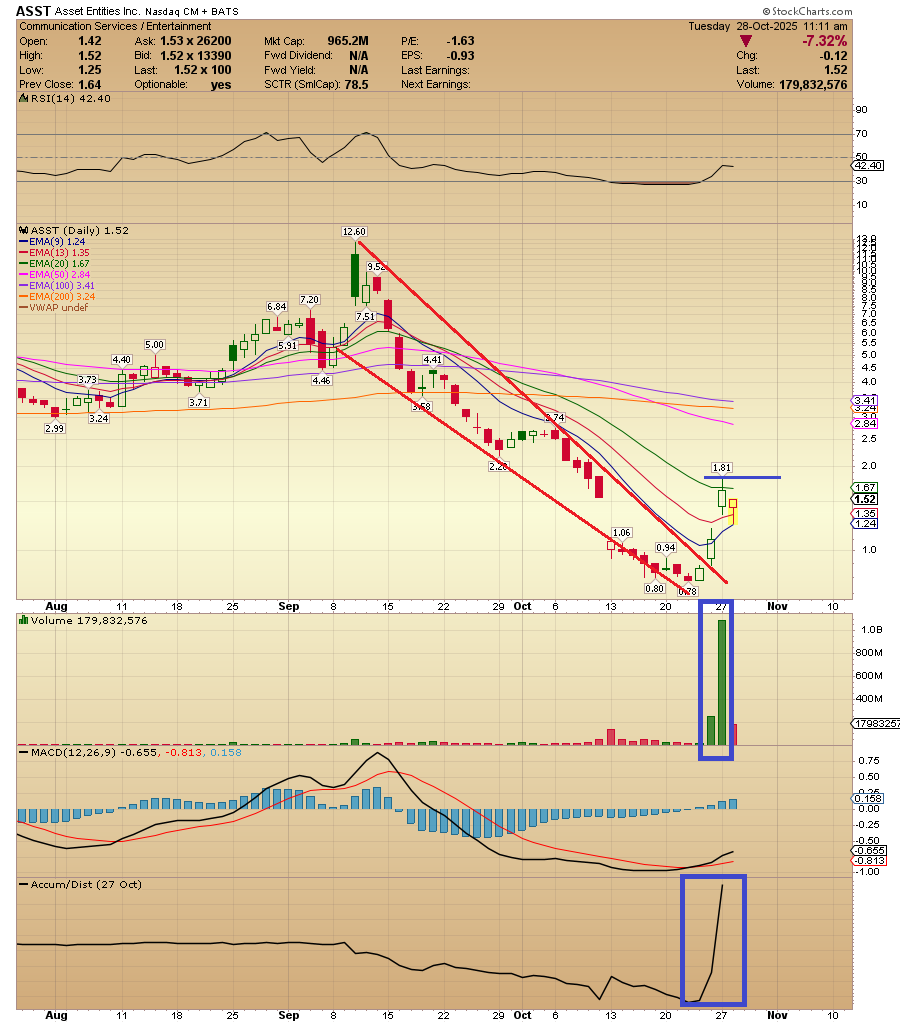Click the Prev Close value 1.64
Screen dimensions: 900x1023
(89, 84)
